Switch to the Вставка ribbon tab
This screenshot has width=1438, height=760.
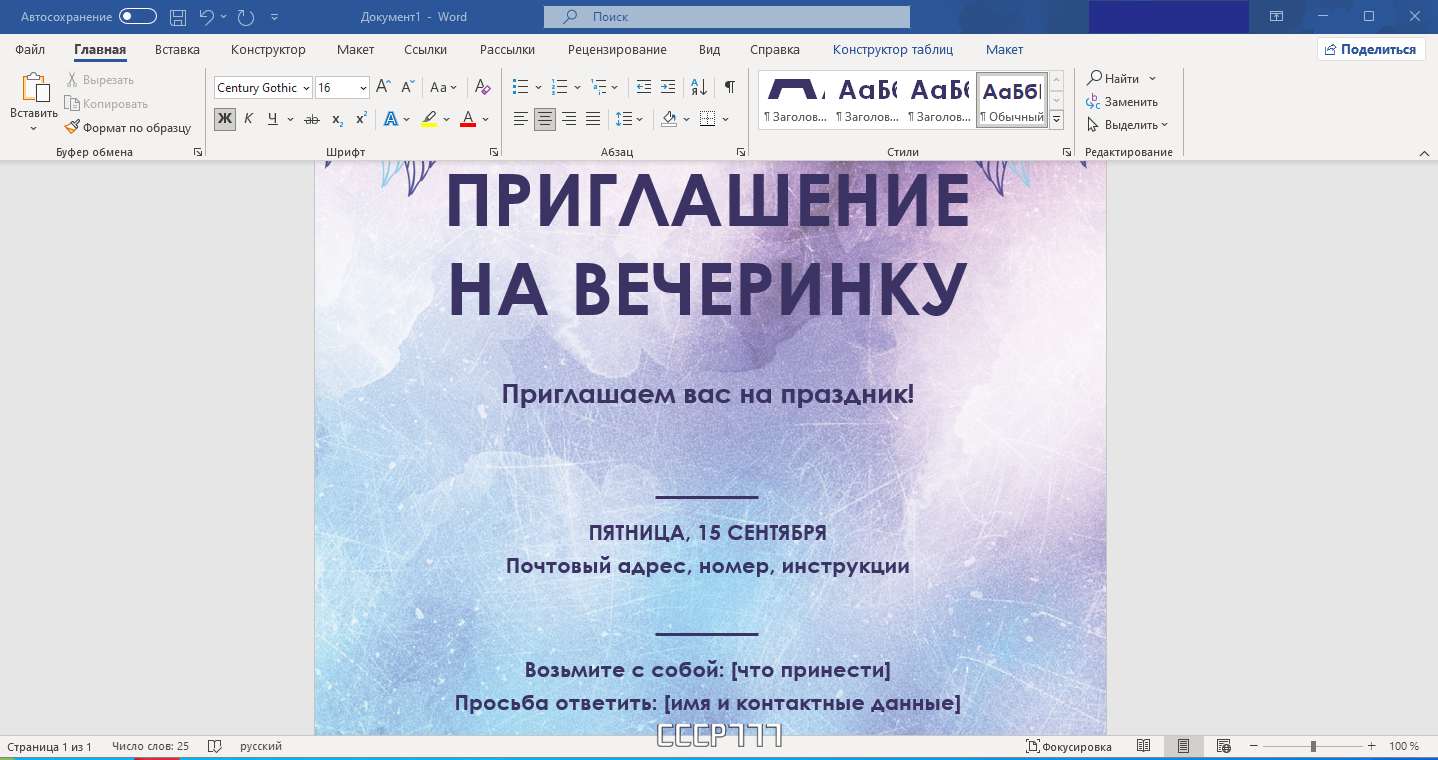point(176,49)
